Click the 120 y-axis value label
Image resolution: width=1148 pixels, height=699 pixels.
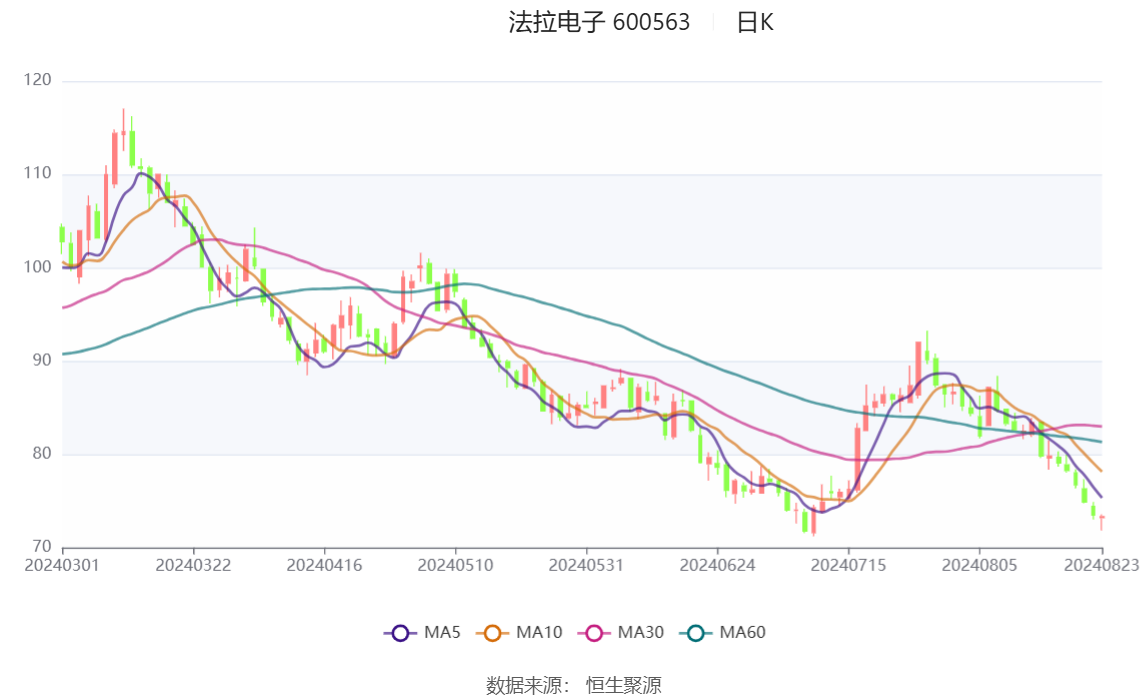pyautogui.click(x=37, y=80)
